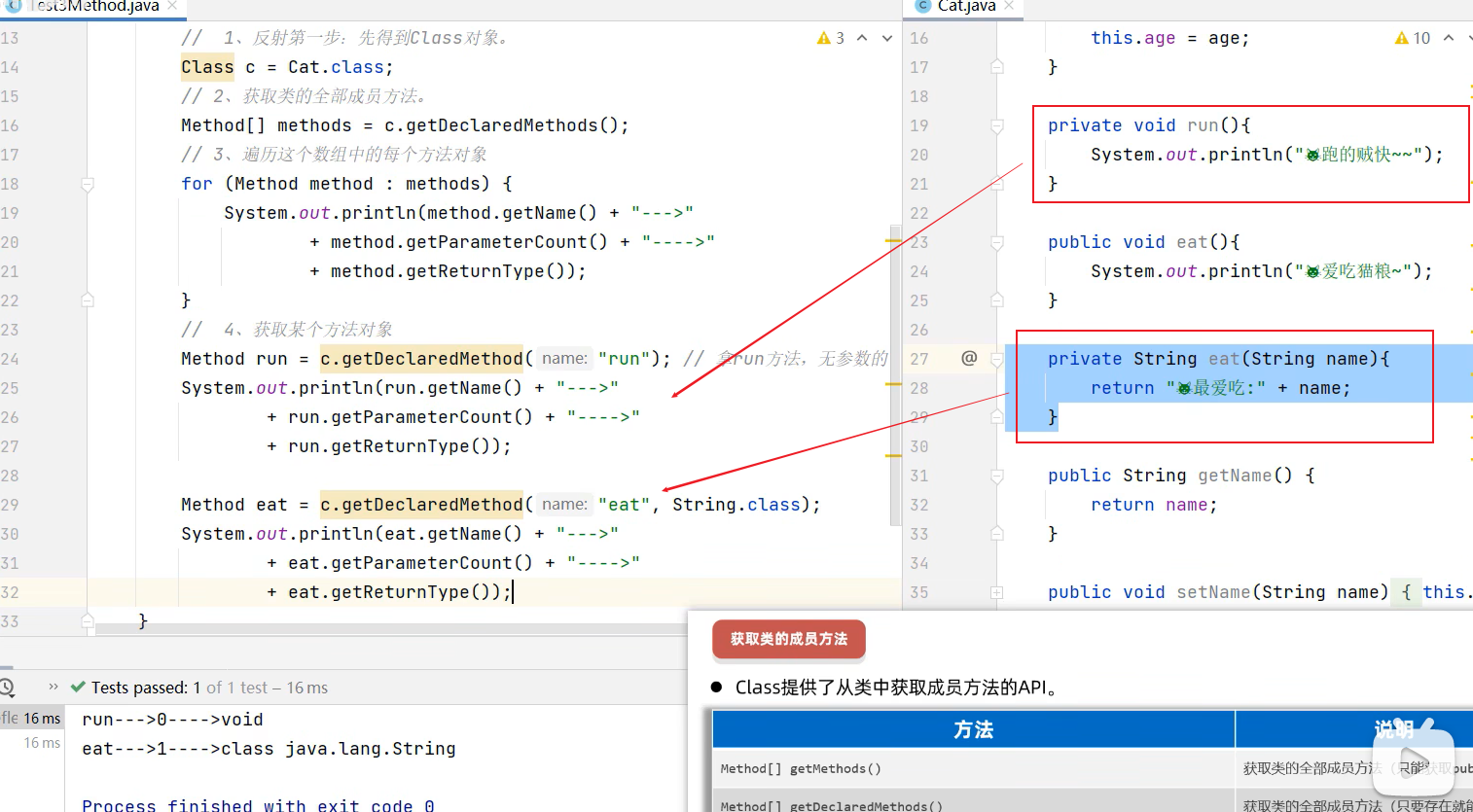Click fold end marker at Cat.java line 17
The image size is (1473, 812).
[997, 67]
